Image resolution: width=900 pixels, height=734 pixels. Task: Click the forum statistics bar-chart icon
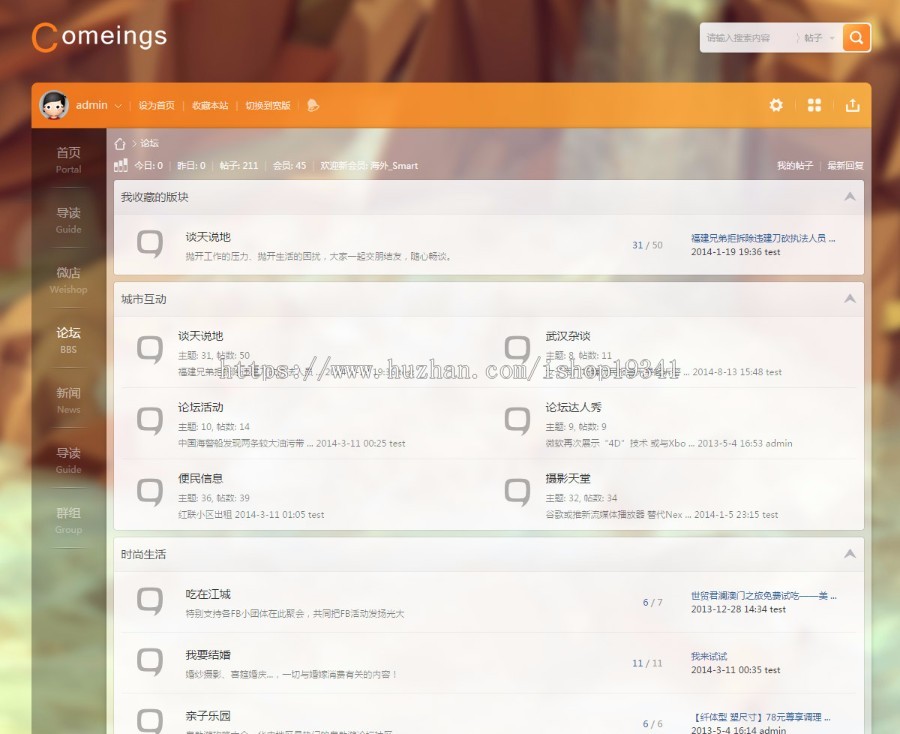tap(120, 166)
